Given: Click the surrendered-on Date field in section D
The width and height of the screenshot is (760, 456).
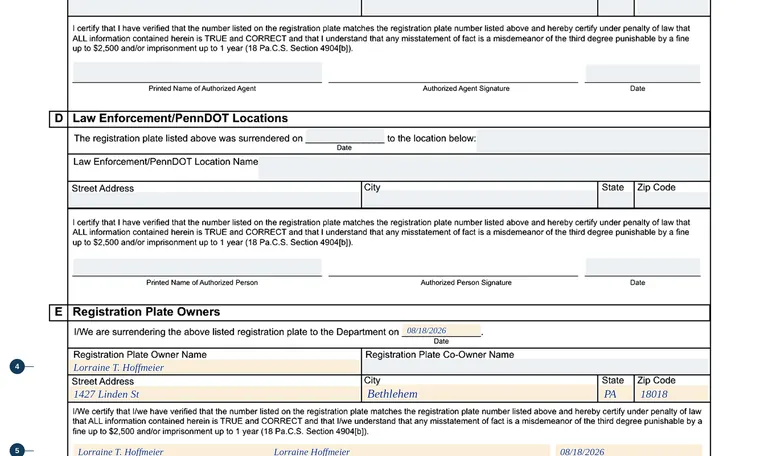Looking at the screenshot, I should click(345, 136).
